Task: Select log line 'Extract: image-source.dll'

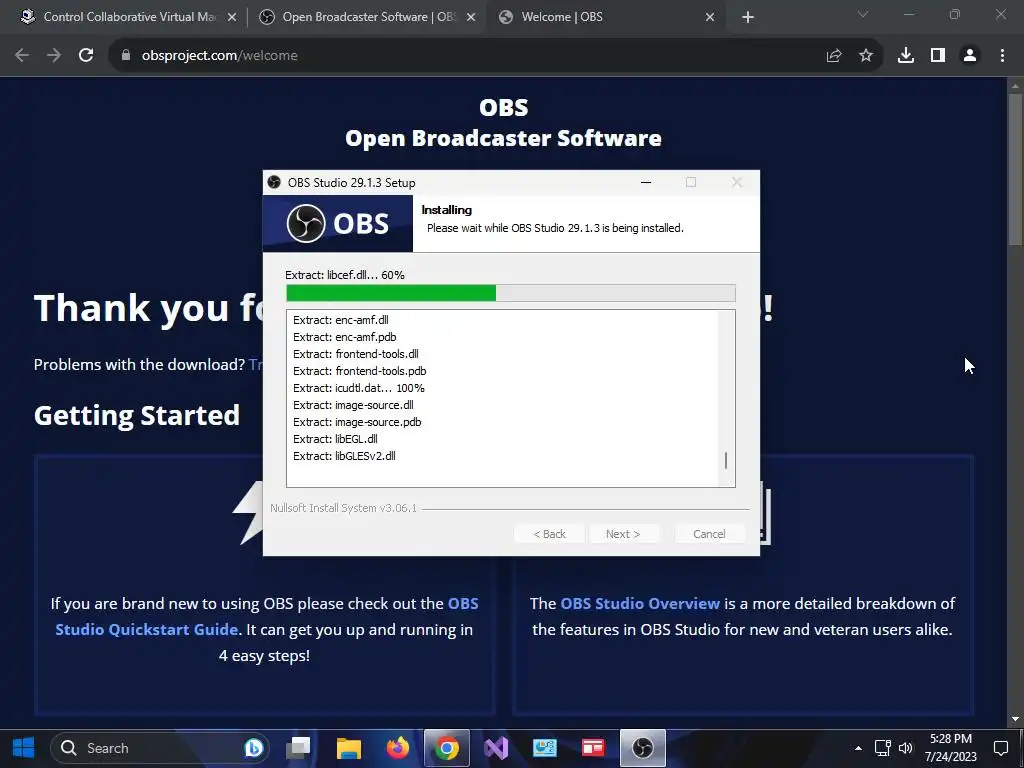Action: pyautogui.click(x=353, y=405)
